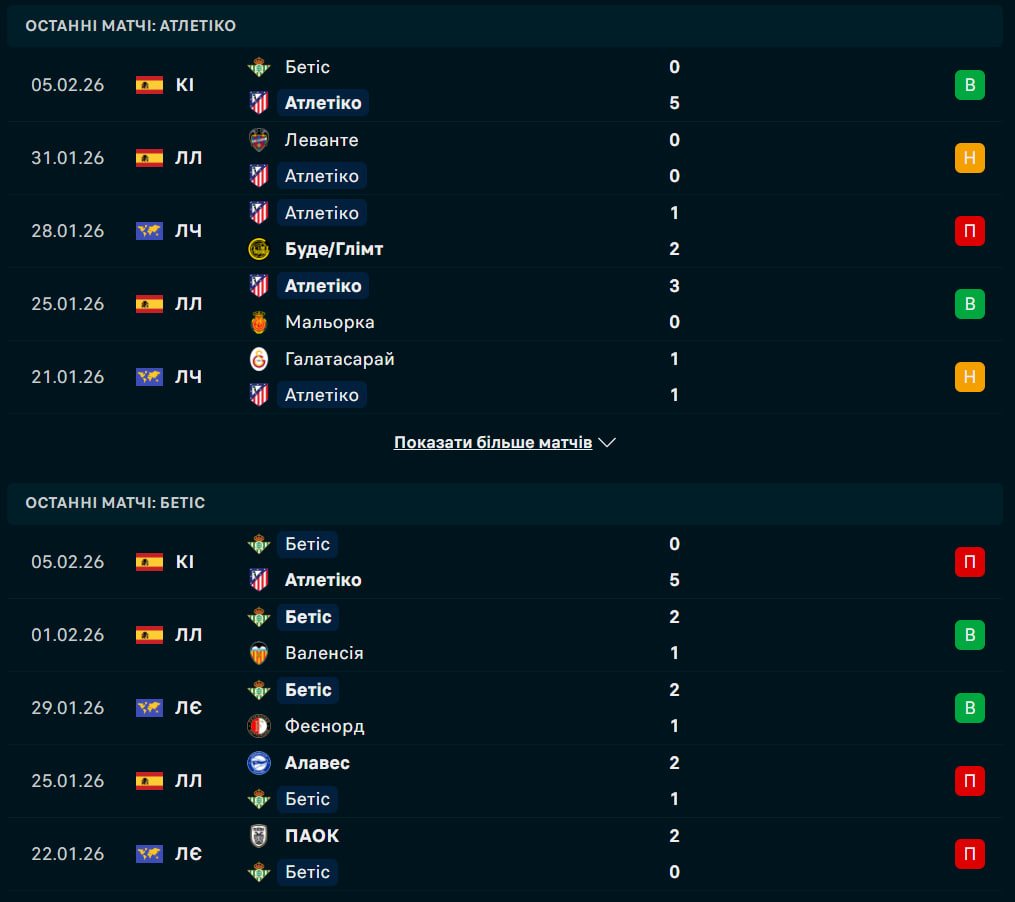
Task: Click the Galatasaray club crest icon
Action: tap(259, 359)
